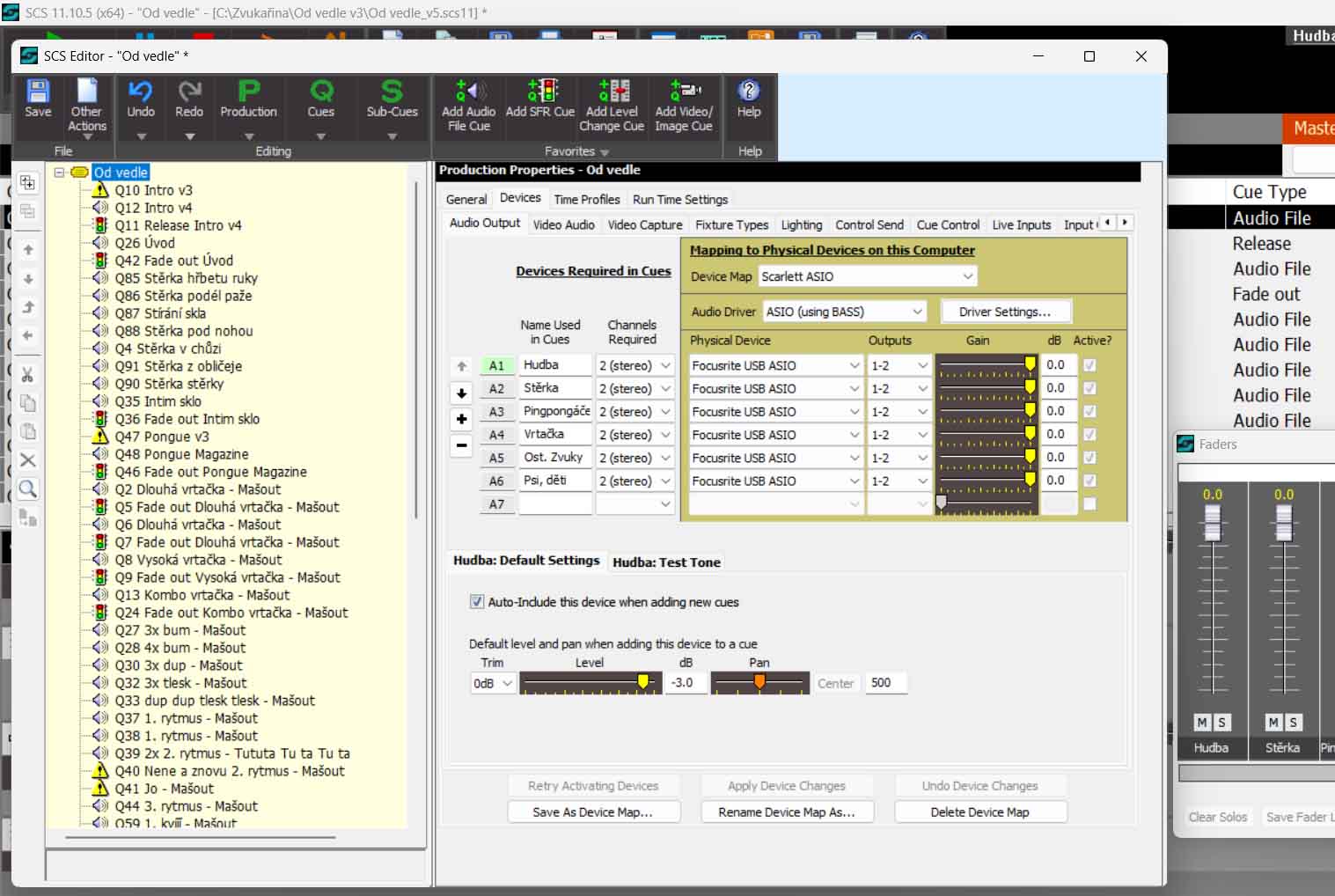The width and height of the screenshot is (1335, 896).
Task: Mute the Hudba fader with M button
Action: click(x=1202, y=723)
